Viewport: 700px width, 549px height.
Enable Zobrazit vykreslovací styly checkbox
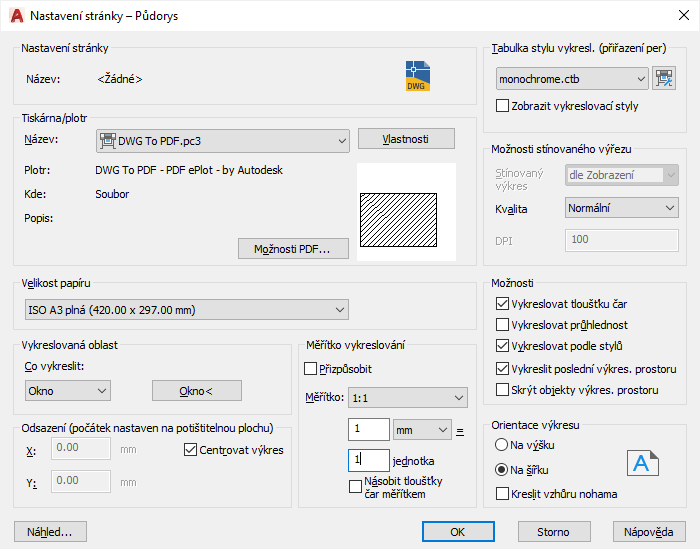point(502,106)
